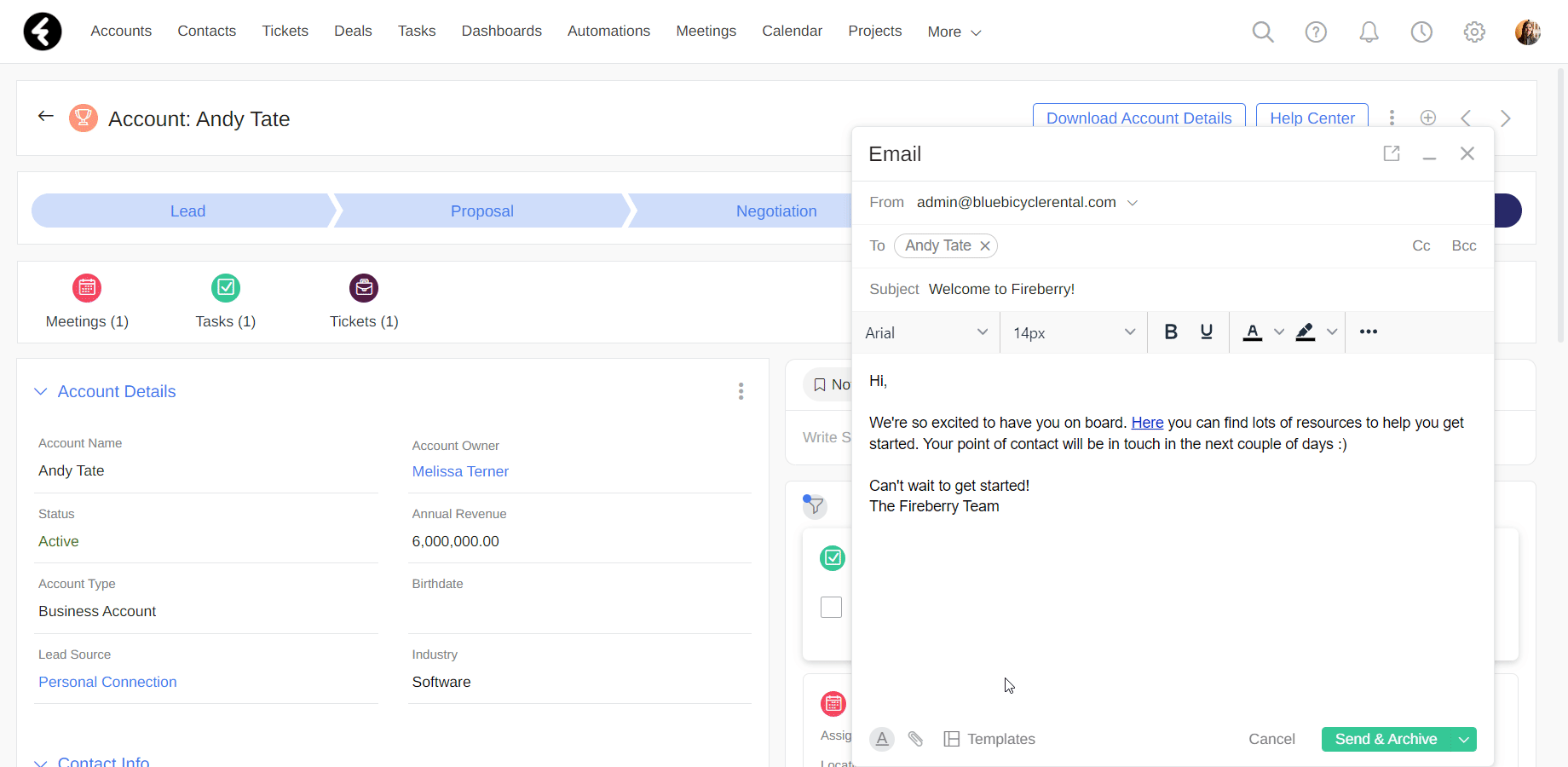The height and width of the screenshot is (767, 1568).
Task: Tick the empty task checkbox
Action: tap(831, 607)
